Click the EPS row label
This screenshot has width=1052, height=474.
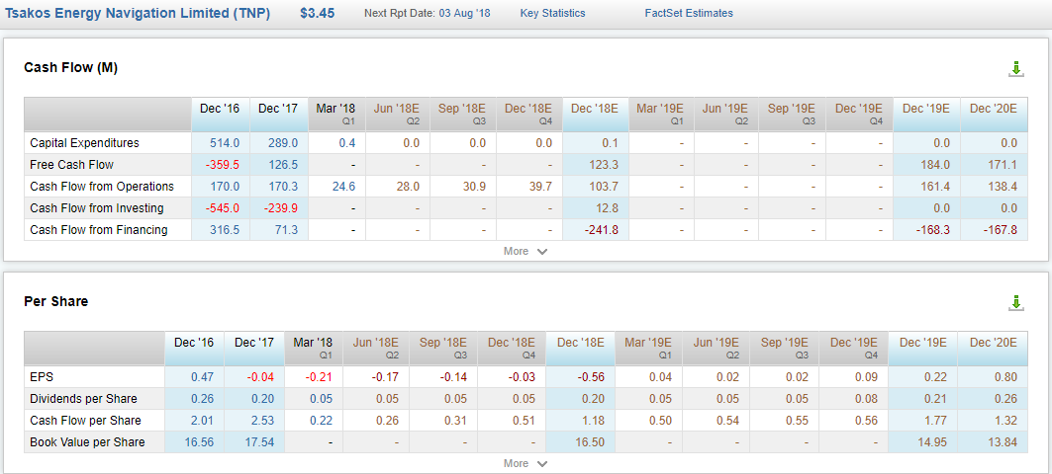click(41, 377)
